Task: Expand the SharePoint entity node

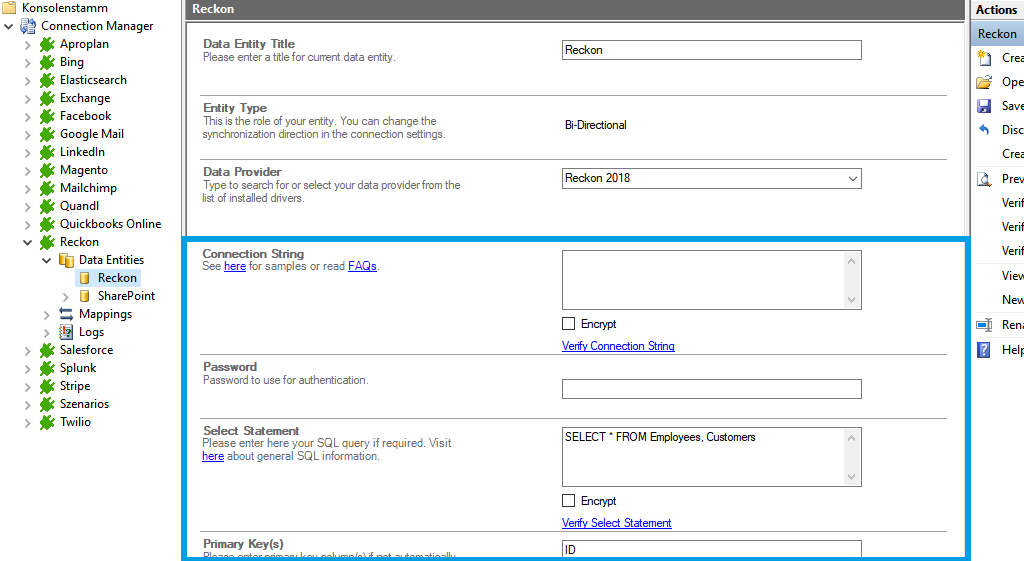Action: (x=66, y=296)
